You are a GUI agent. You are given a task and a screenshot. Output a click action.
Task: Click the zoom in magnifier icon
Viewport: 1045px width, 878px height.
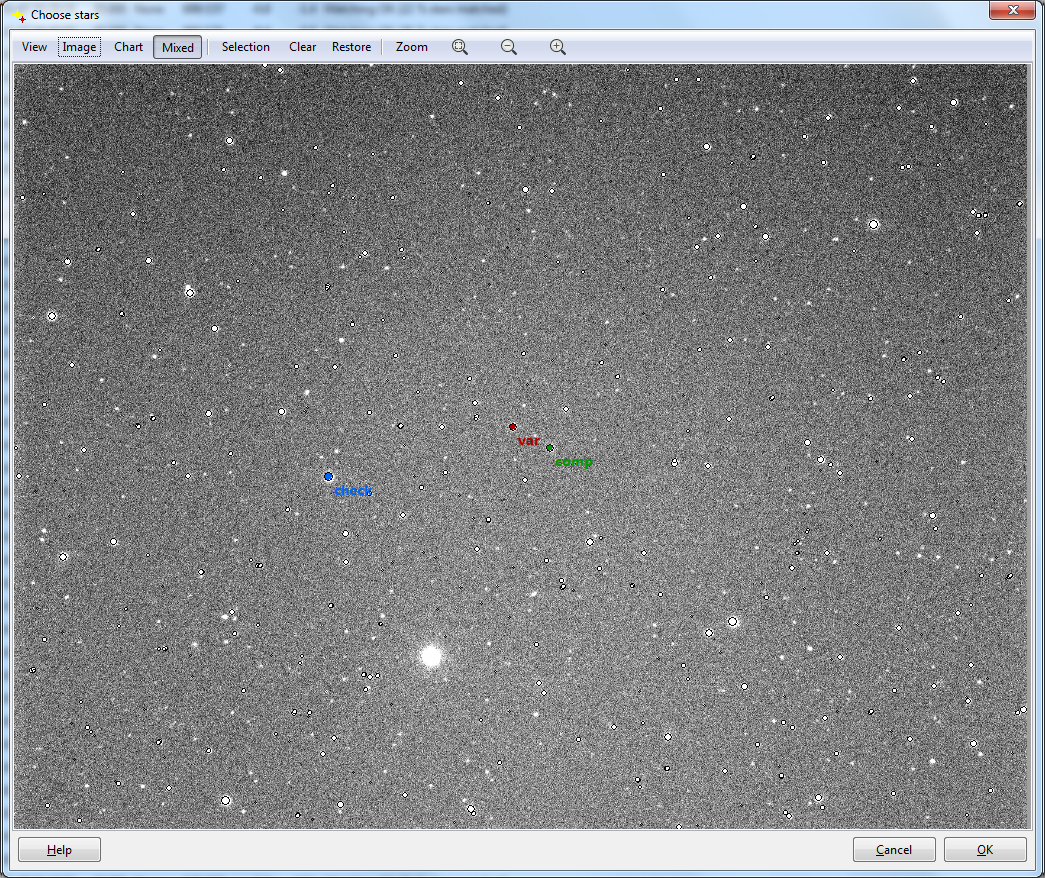558,47
